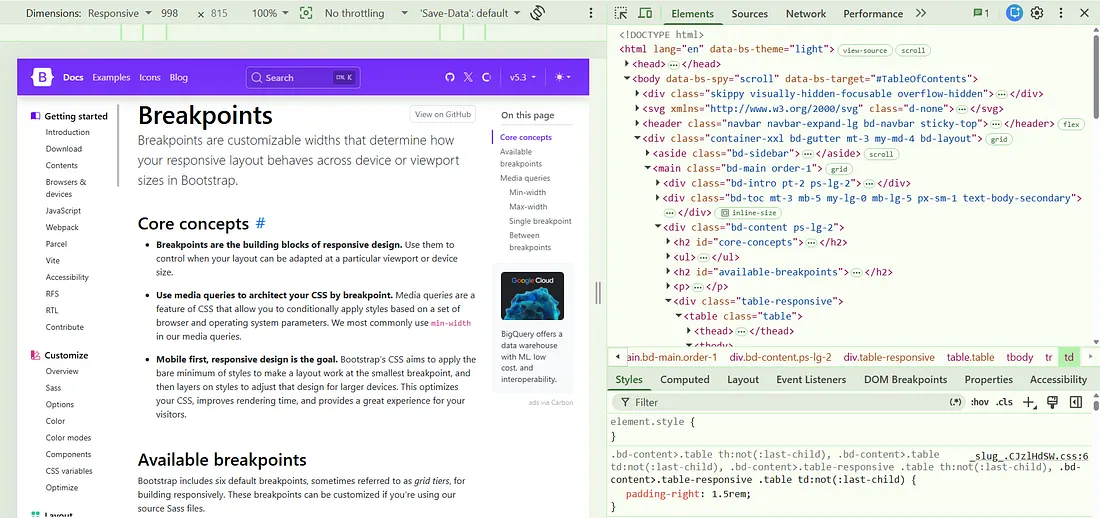Open the 100% zoom dropdown
Image resolution: width=1100 pixels, height=518 pixels.
271,13
